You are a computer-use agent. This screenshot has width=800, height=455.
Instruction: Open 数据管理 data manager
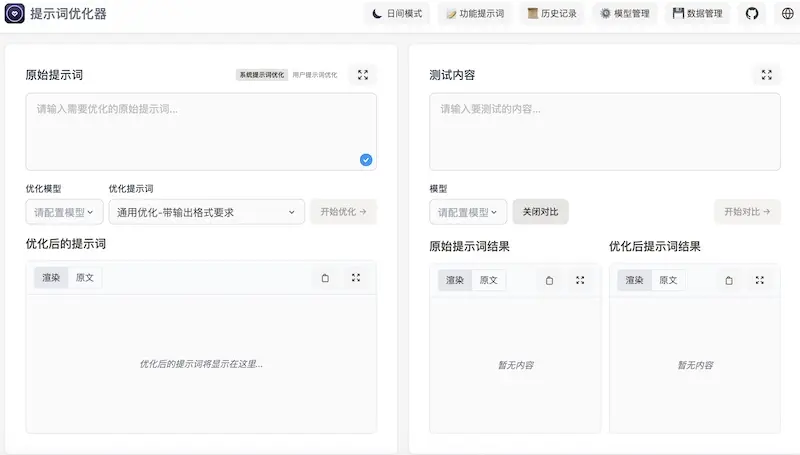coord(697,14)
